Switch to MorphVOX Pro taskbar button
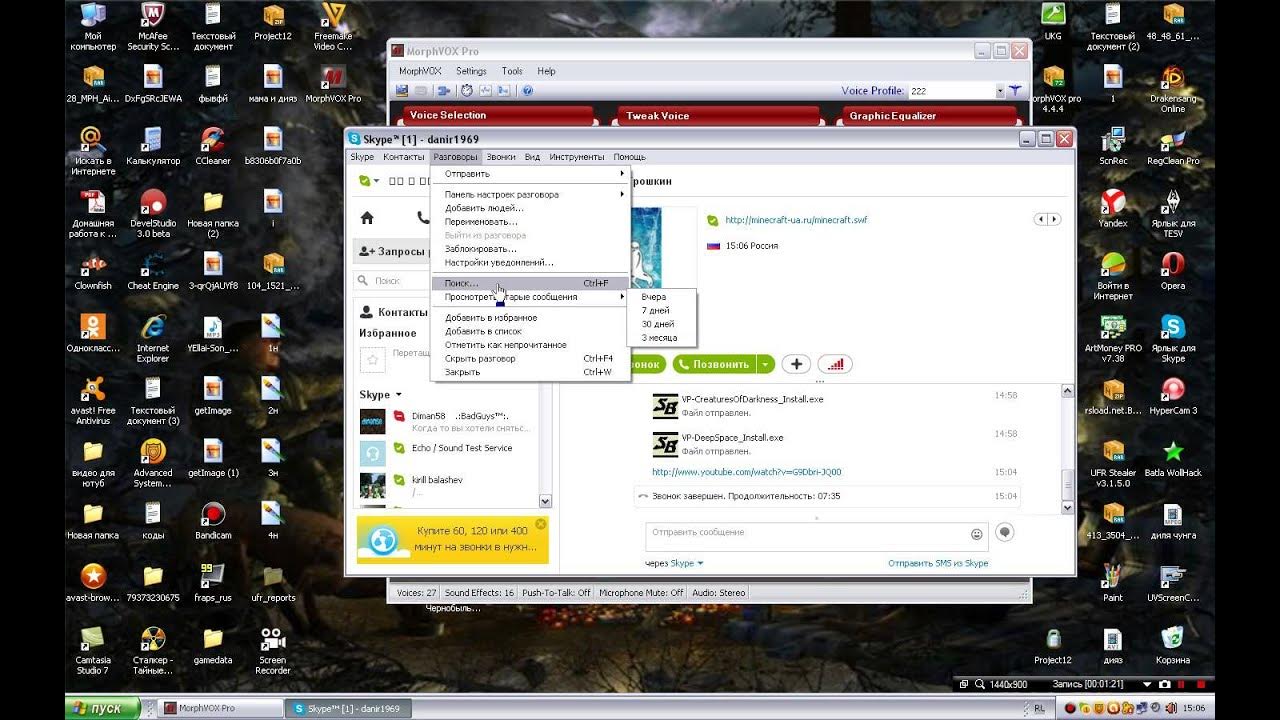The width and height of the screenshot is (1280, 720). coord(220,708)
